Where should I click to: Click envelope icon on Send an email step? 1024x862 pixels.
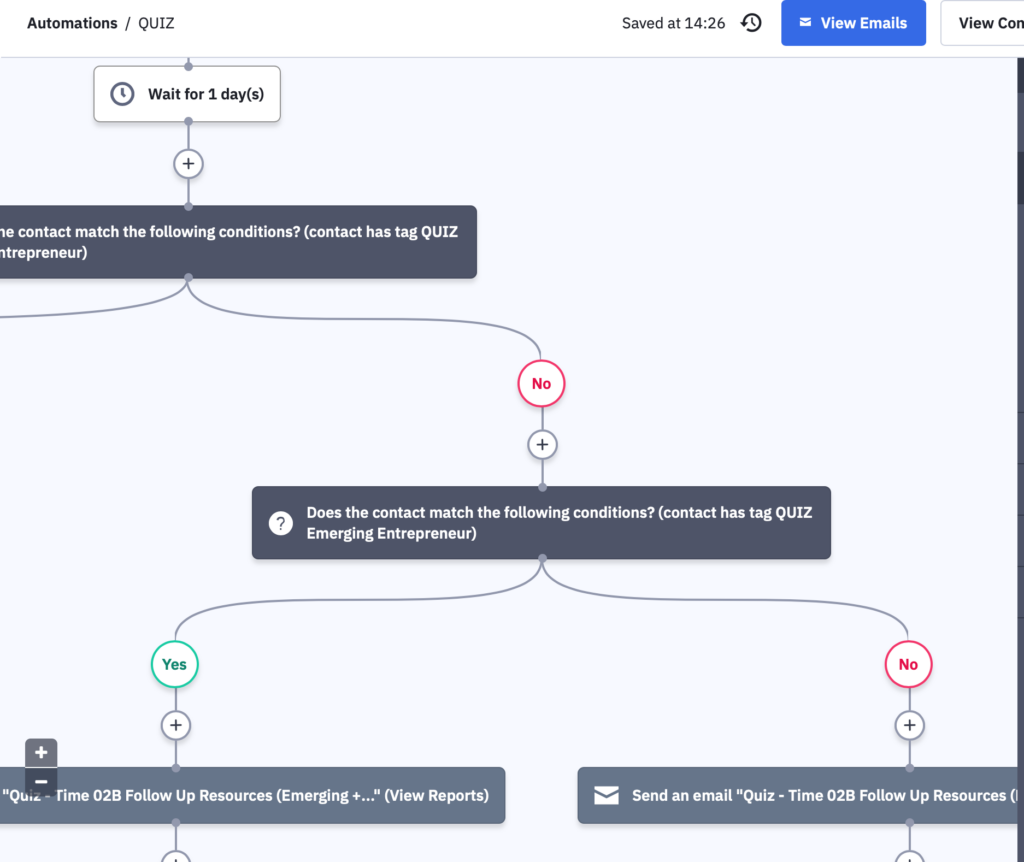(606, 795)
